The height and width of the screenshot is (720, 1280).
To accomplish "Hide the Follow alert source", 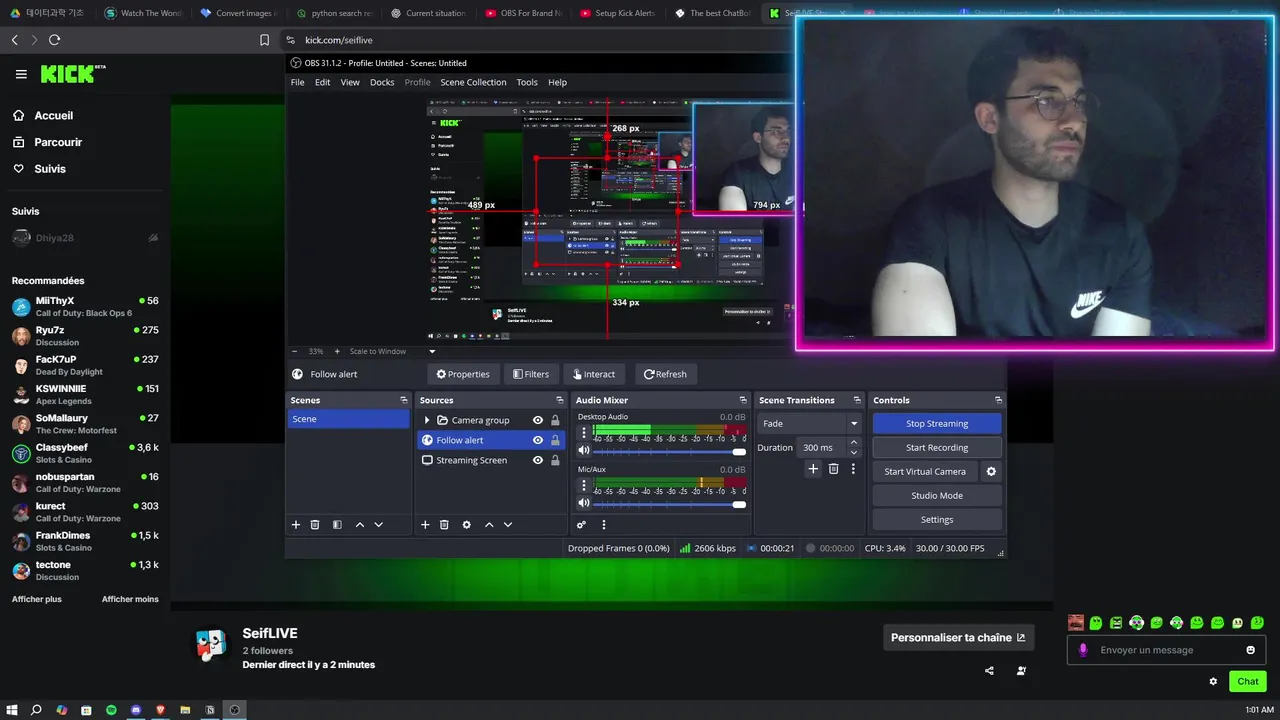I will 538,440.
